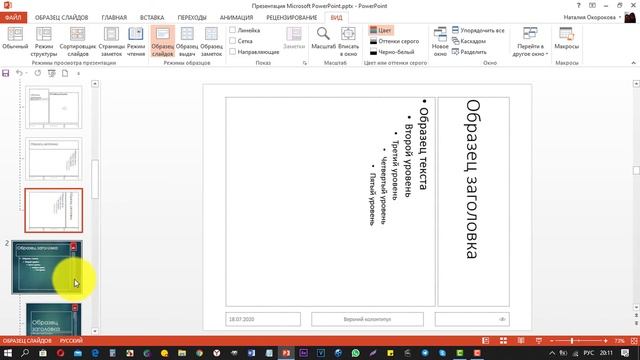Open Slide Sorter icon in status bar

503,340
